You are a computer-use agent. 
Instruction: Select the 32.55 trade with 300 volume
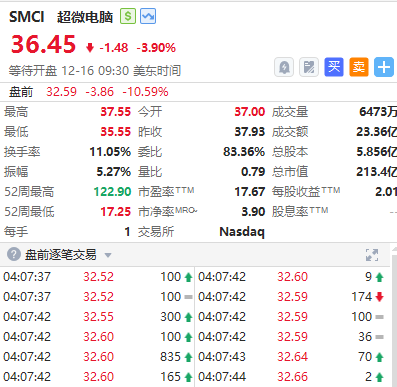pyautogui.click(x=98, y=316)
